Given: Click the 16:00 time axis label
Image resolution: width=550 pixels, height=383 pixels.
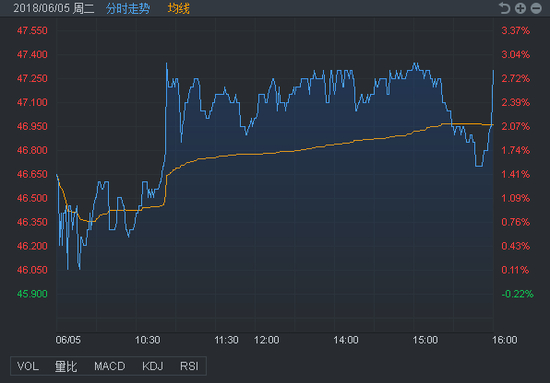Looking at the screenshot, I should click(504, 340).
